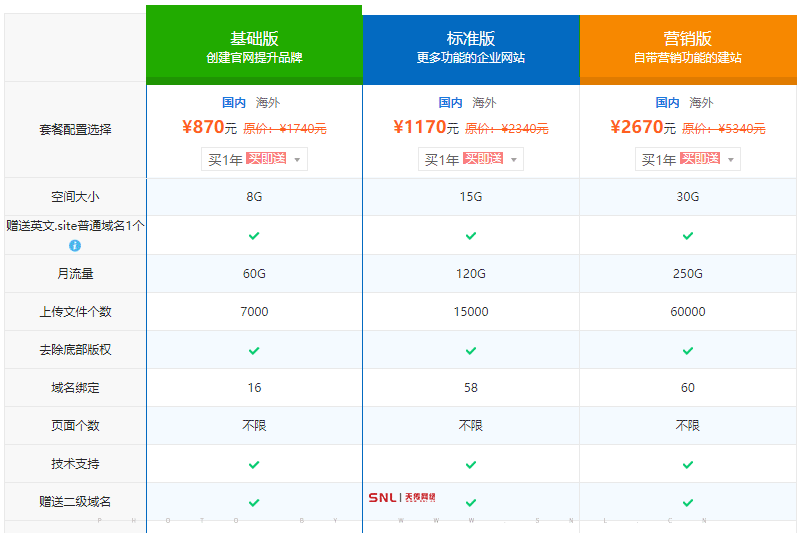The width and height of the screenshot is (800, 533).
Task: Open 买1年 duration dropdown for 基础版
Action: pyautogui.click(x=254, y=159)
